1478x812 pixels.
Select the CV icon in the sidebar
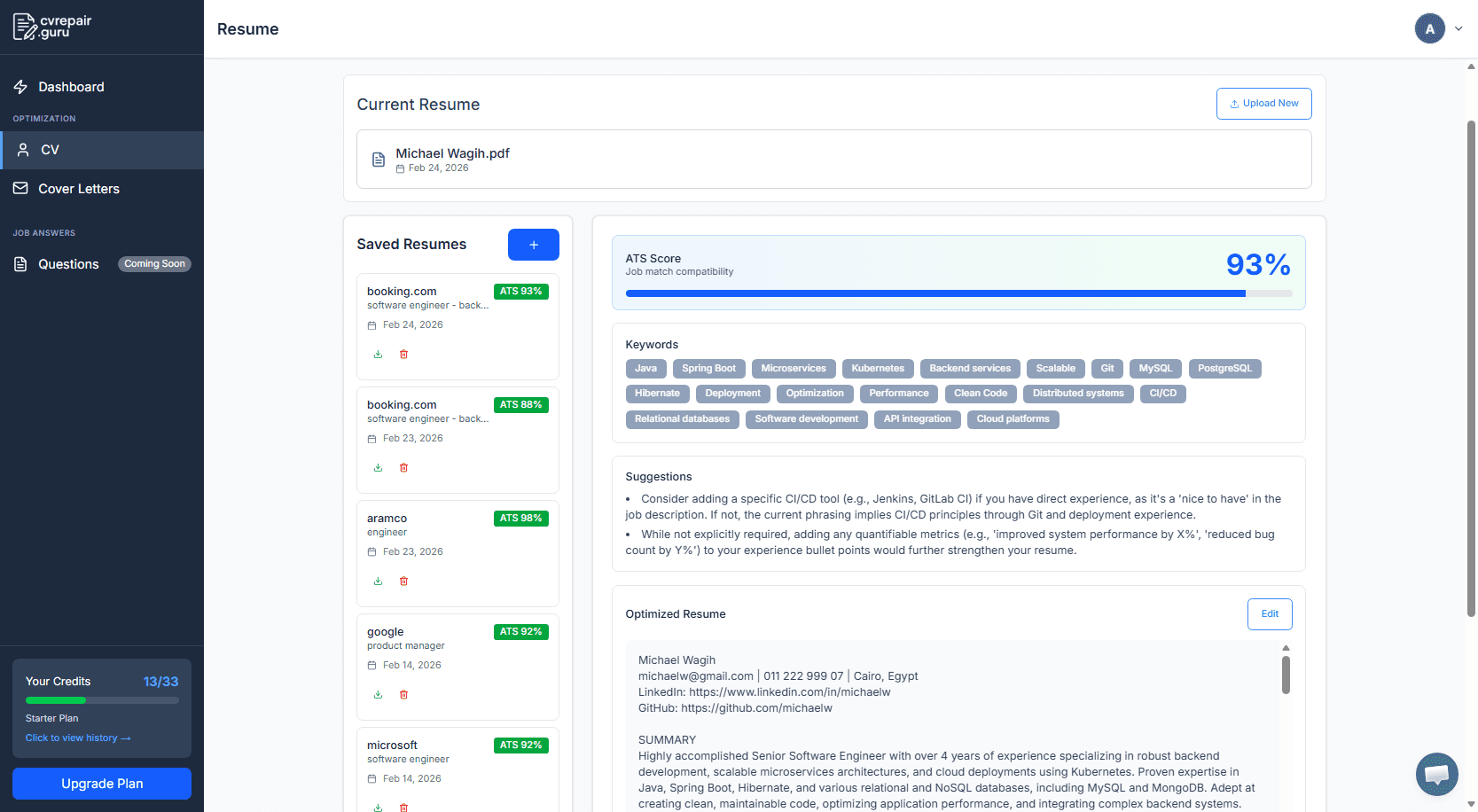(23, 150)
